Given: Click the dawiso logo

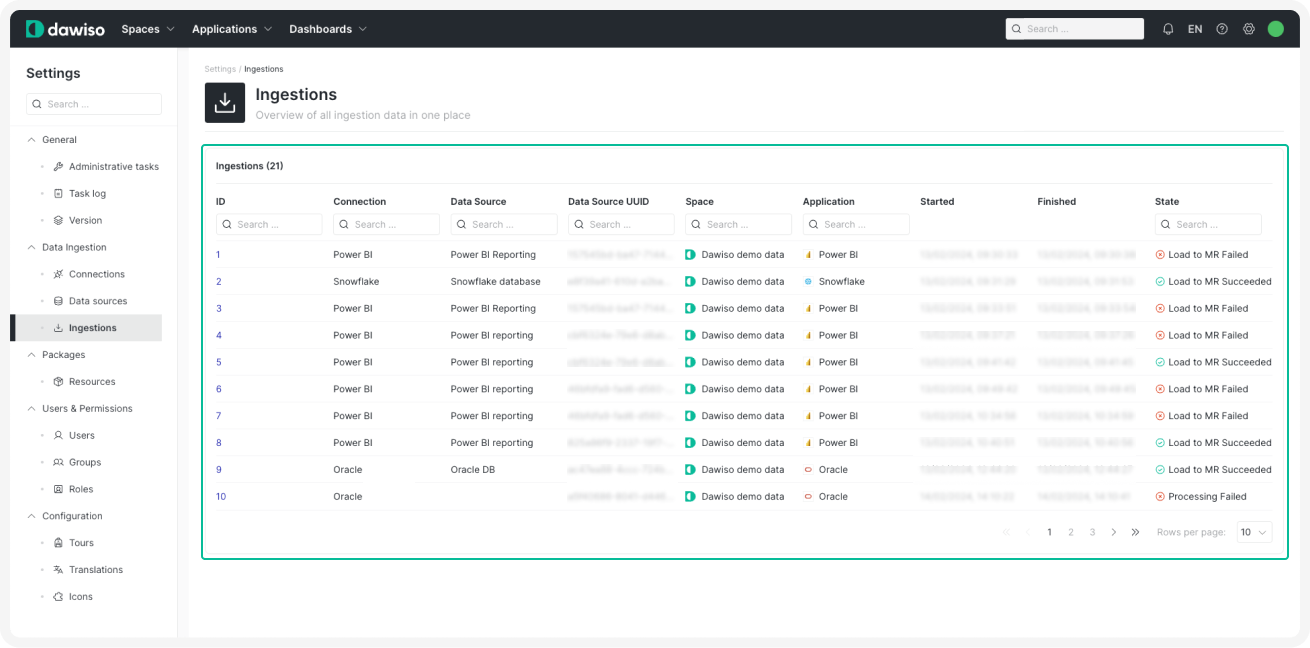Looking at the screenshot, I should click(x=63, y=29).
